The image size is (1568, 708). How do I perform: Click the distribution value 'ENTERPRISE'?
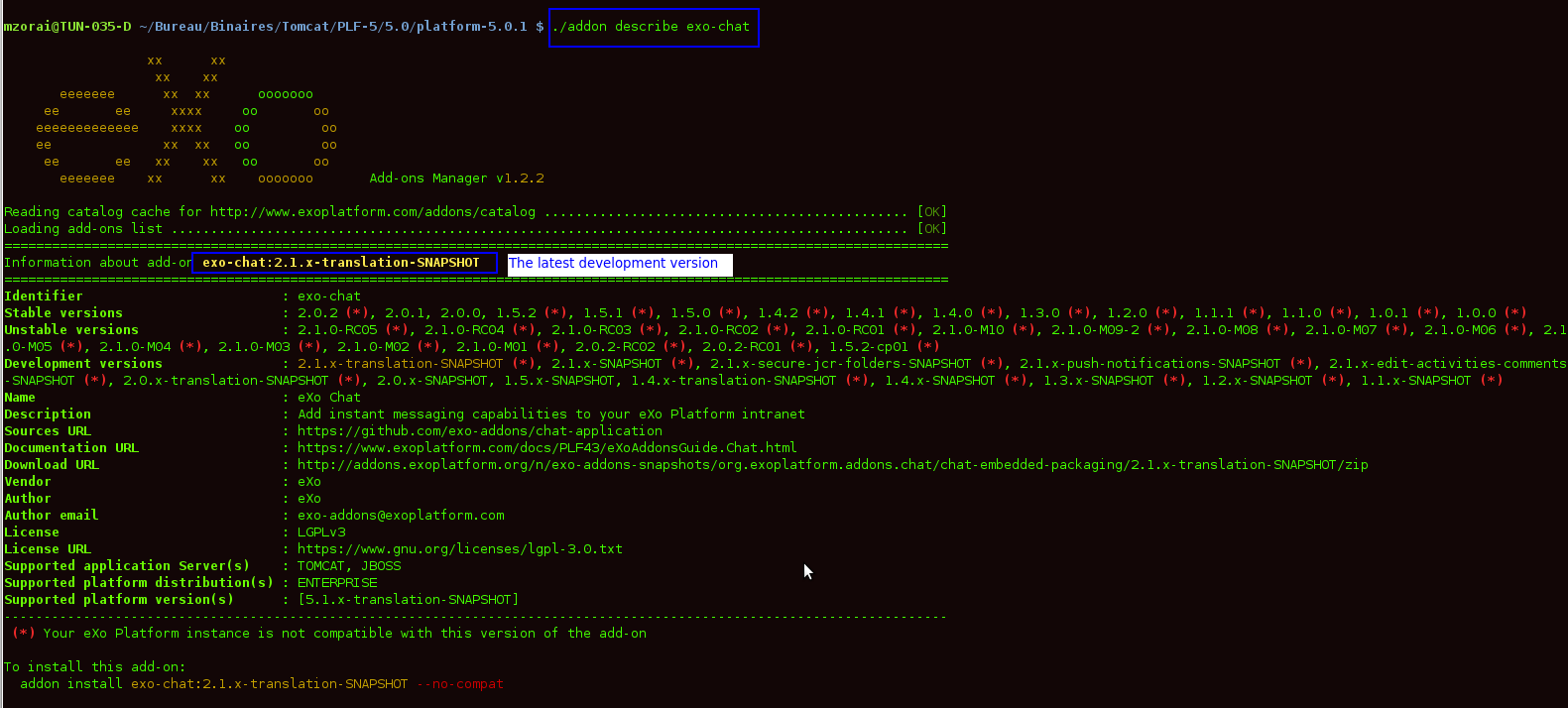click(337, 583)
